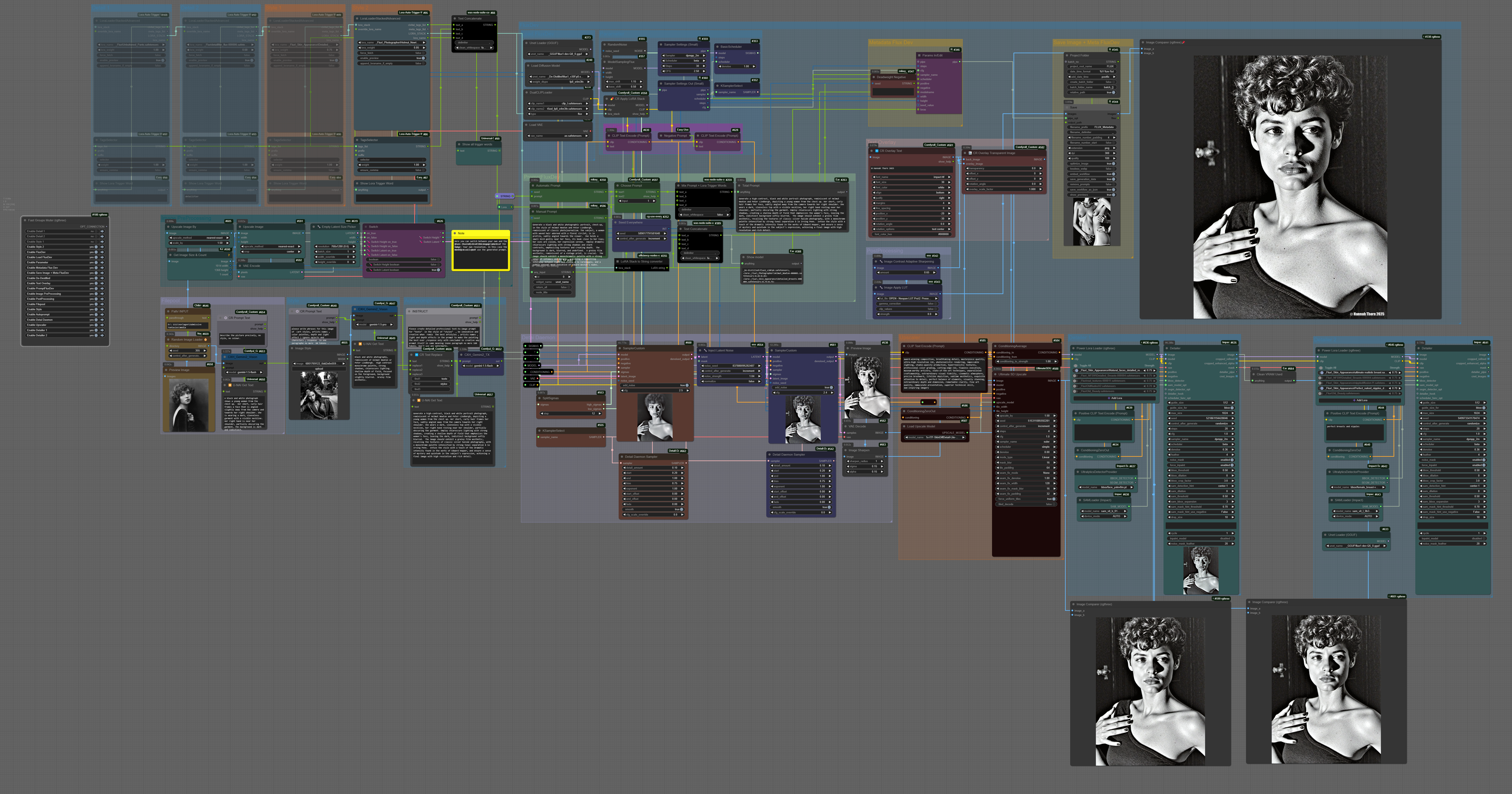Click the arrow icon beside Enable FluxDev

(102, 252)
